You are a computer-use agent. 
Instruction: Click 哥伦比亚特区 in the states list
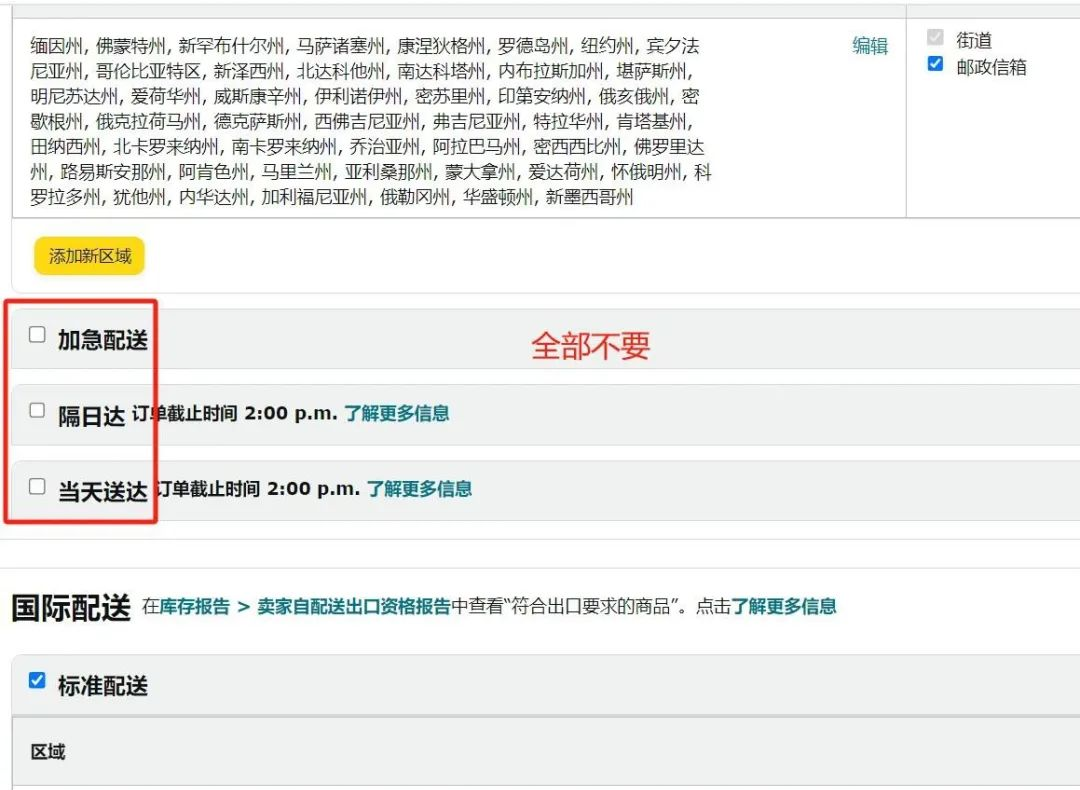tap(148, 71)
